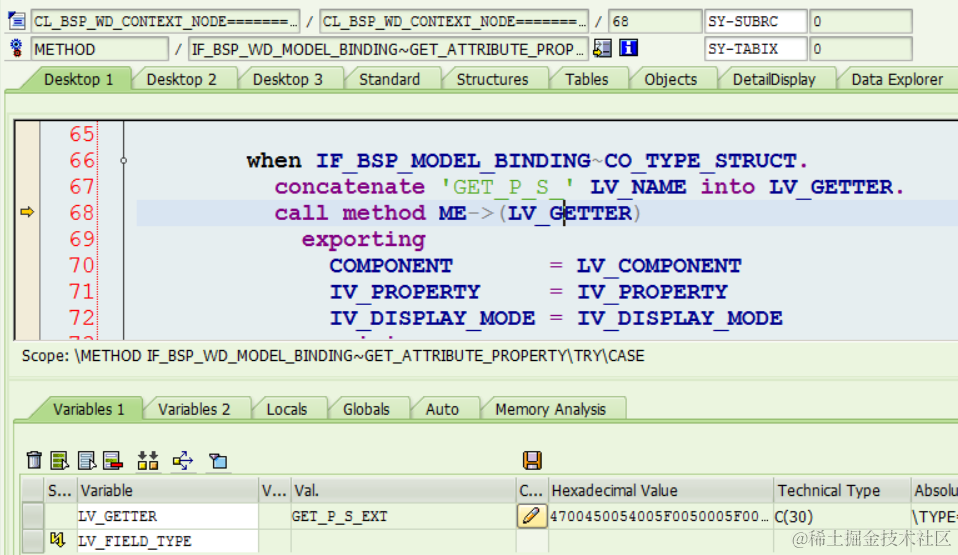Open the Tables tab
This screenshot has height=555, width=958.
[587, 79]
